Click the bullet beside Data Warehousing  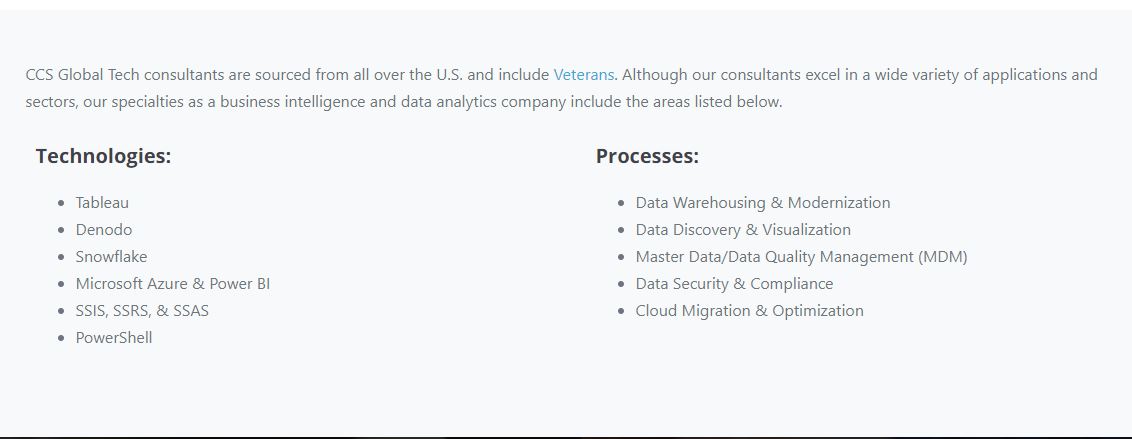622,204
